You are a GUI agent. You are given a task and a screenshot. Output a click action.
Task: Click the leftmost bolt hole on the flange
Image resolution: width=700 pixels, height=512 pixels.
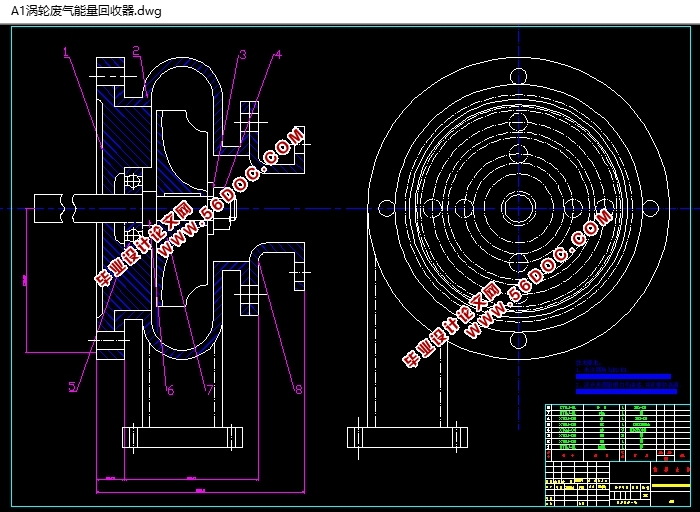tap(387, 208)
